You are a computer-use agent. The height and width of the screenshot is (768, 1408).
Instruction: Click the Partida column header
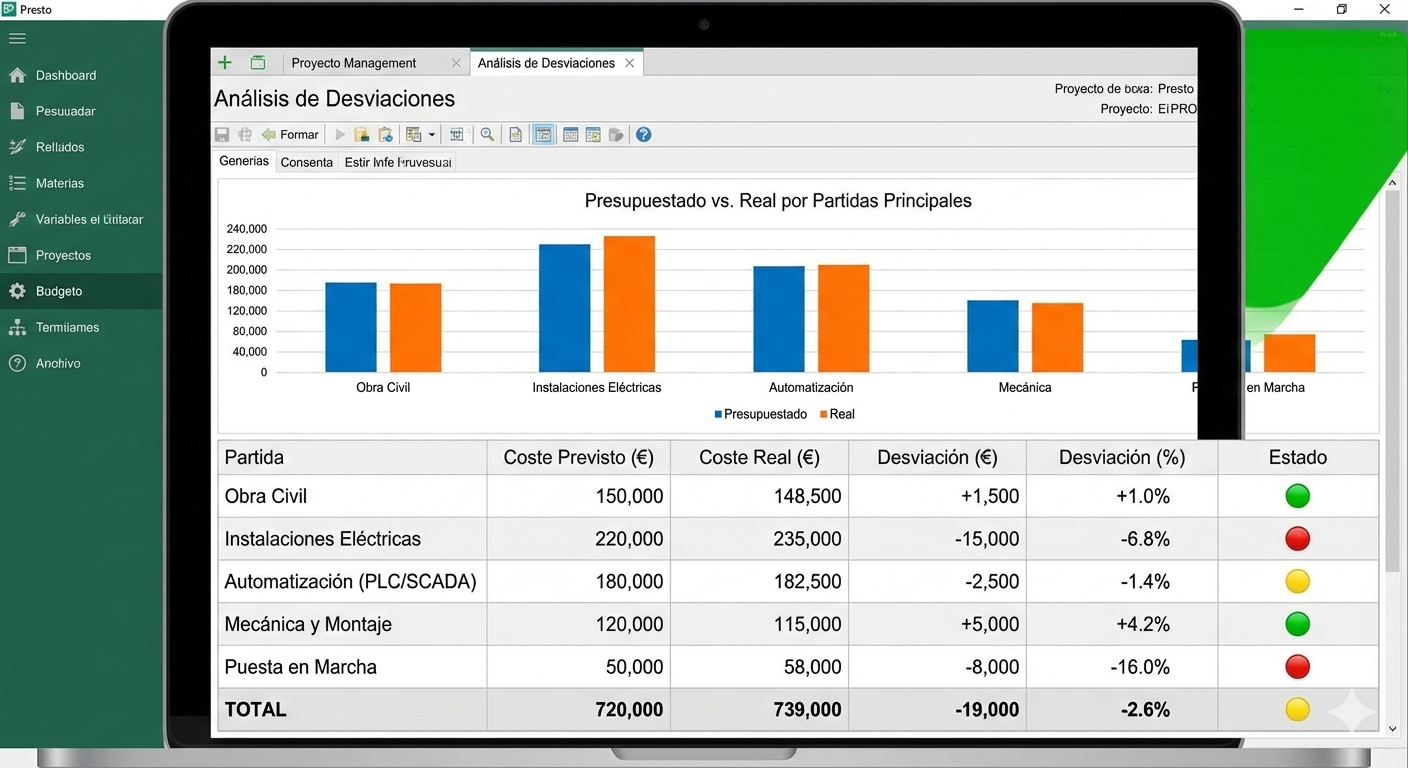353,457
